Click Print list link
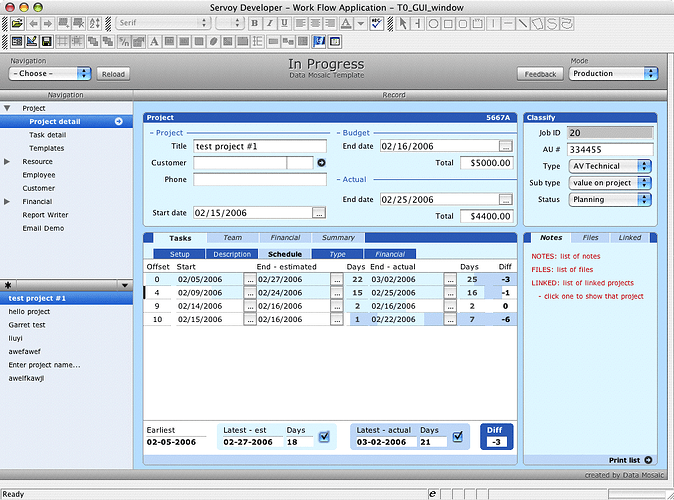 pyautogui.click(x=624, y=460)
